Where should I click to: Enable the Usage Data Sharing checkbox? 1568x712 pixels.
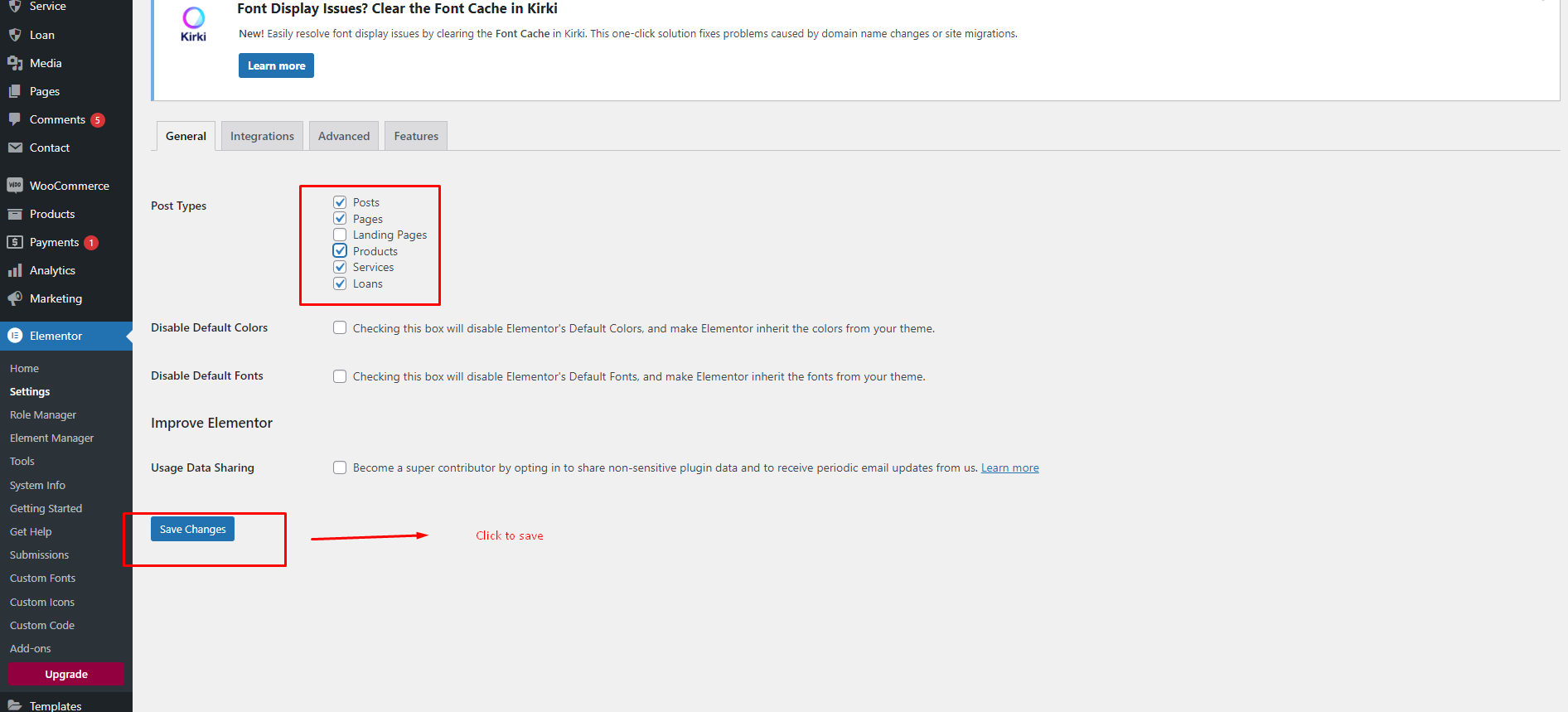[340, 467]
